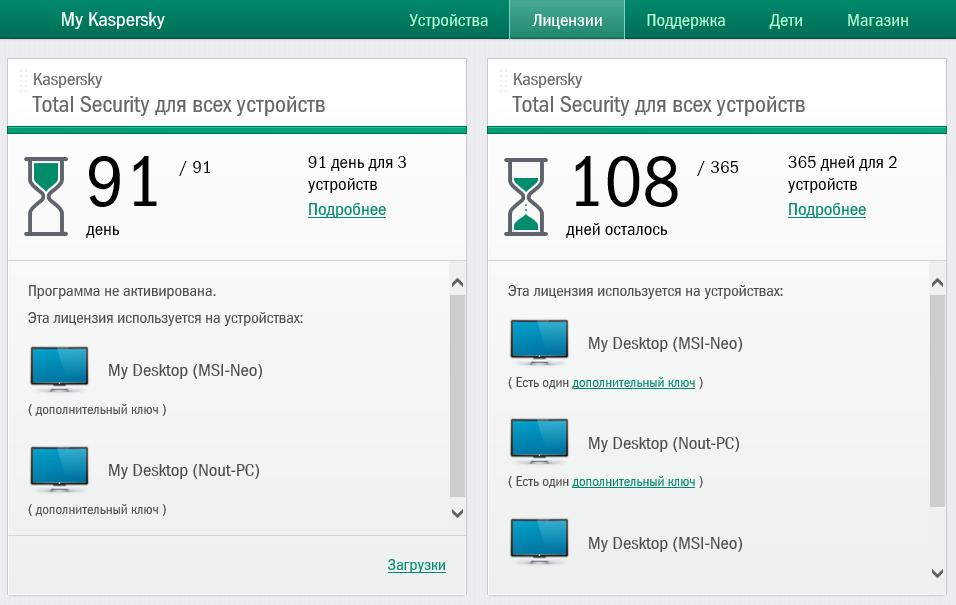Open the Магазин tab
956x605 pixels.
coord(877,20)
